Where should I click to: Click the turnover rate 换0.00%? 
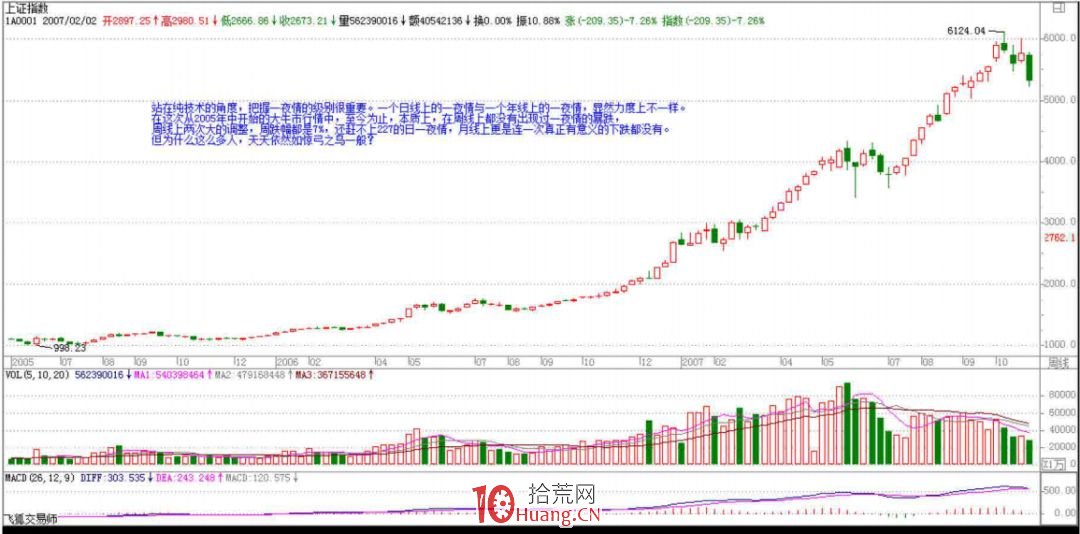coord(492,21)
